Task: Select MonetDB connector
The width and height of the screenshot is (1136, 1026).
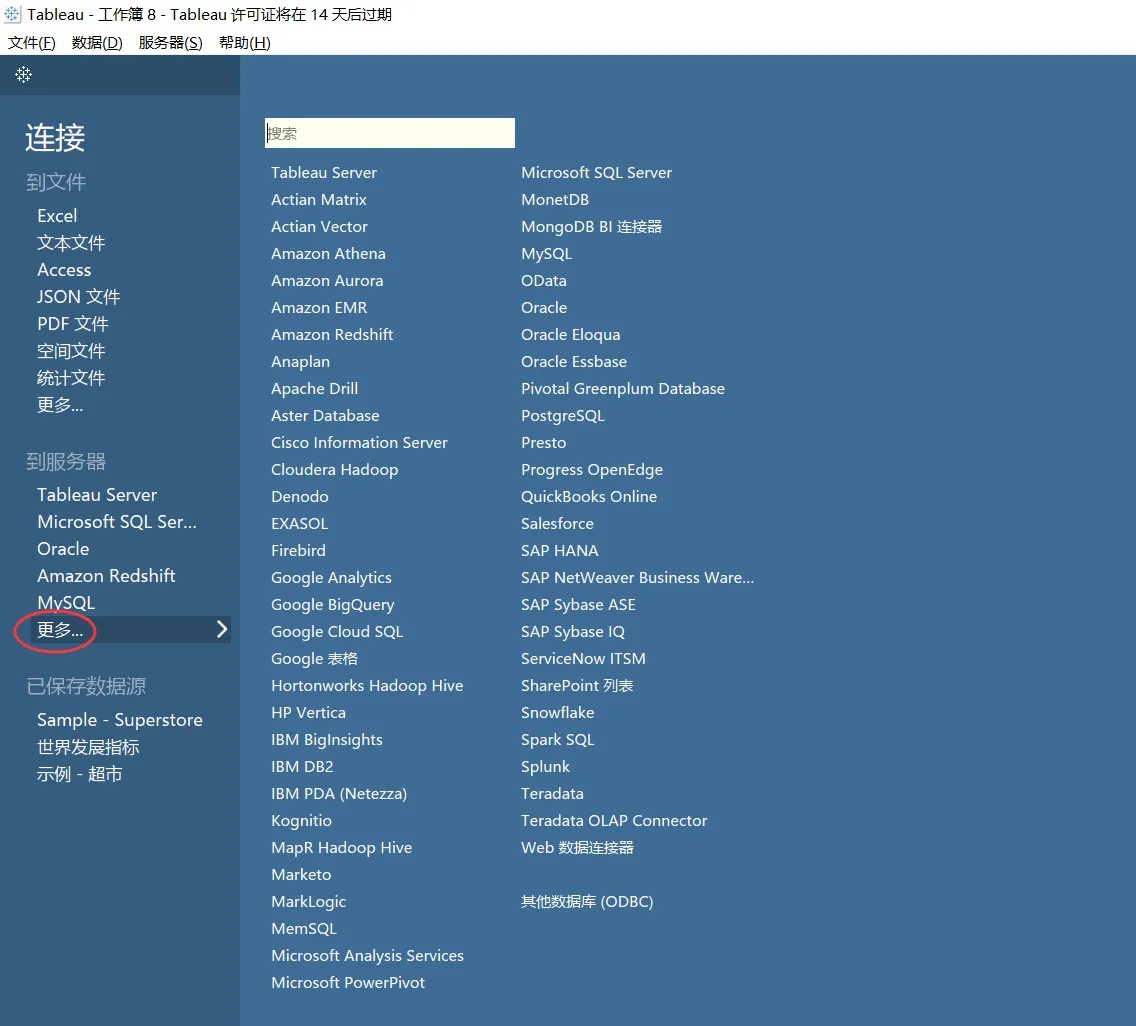Action: (x=555, y=199)
